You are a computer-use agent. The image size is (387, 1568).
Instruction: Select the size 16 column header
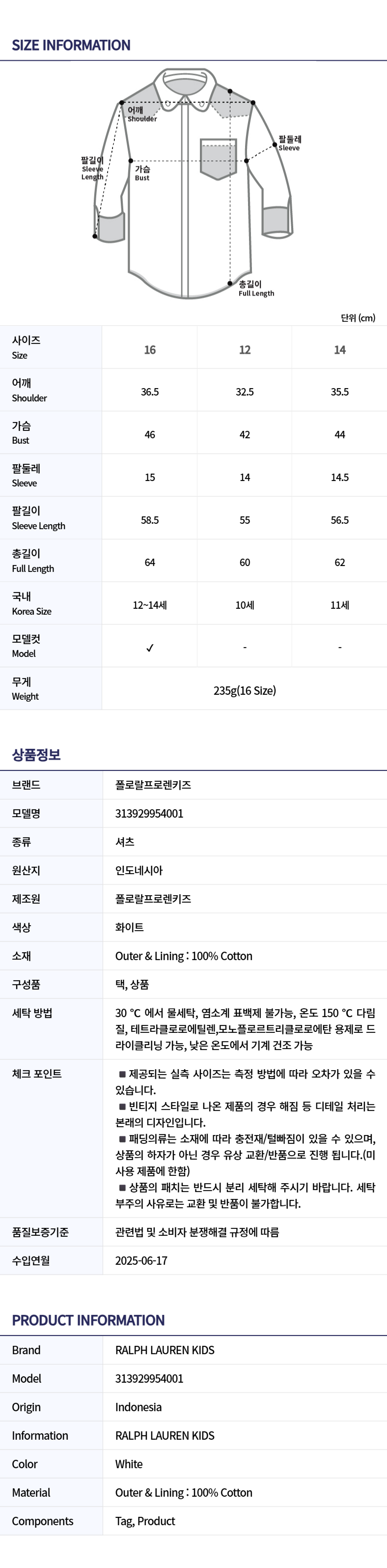coord(150,350)
